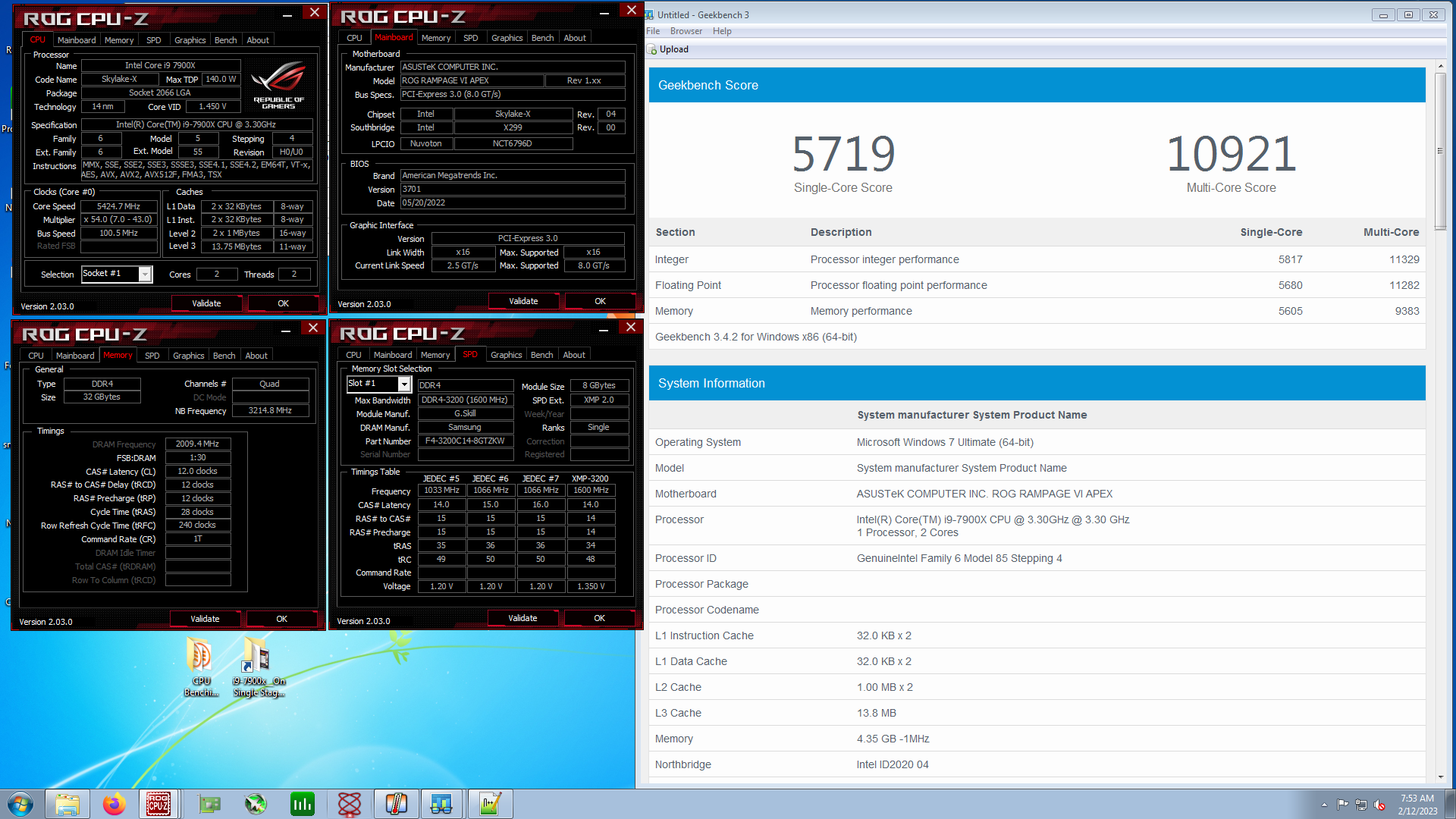Click the Geekbench title bar icon

coord(650,14)
